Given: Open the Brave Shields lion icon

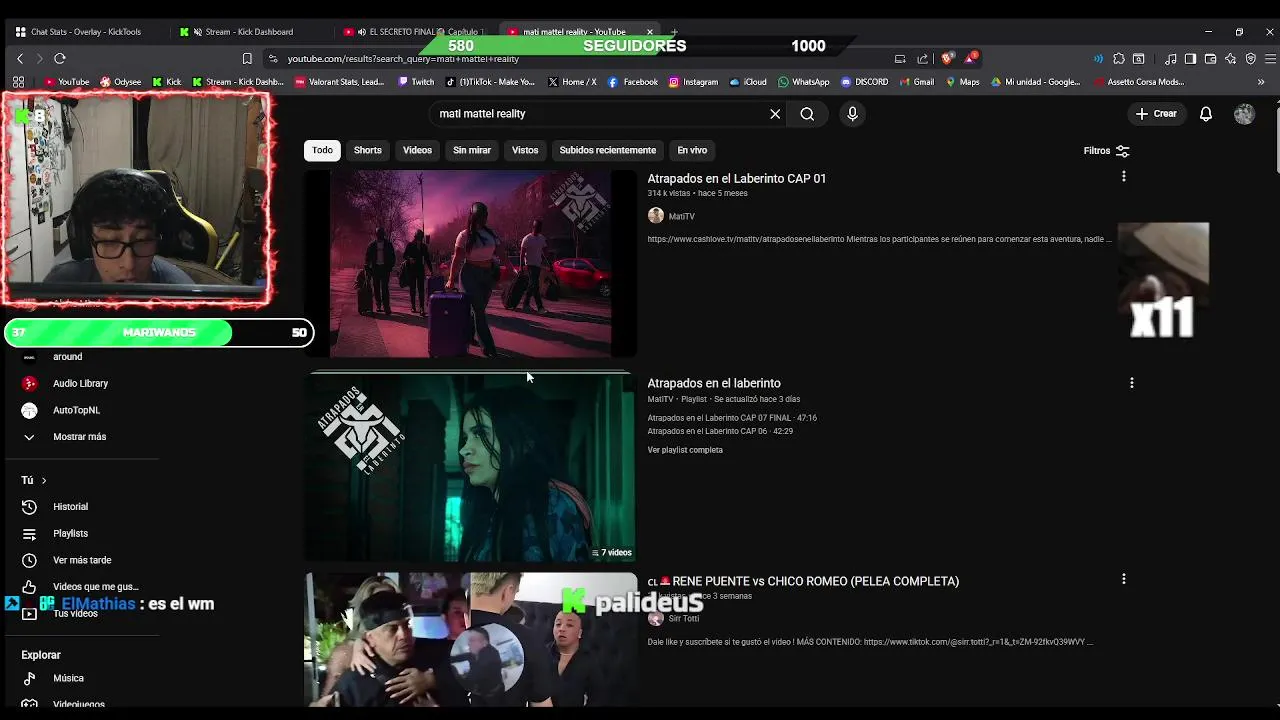Looking at the screenshot, I should pos(947,59).
